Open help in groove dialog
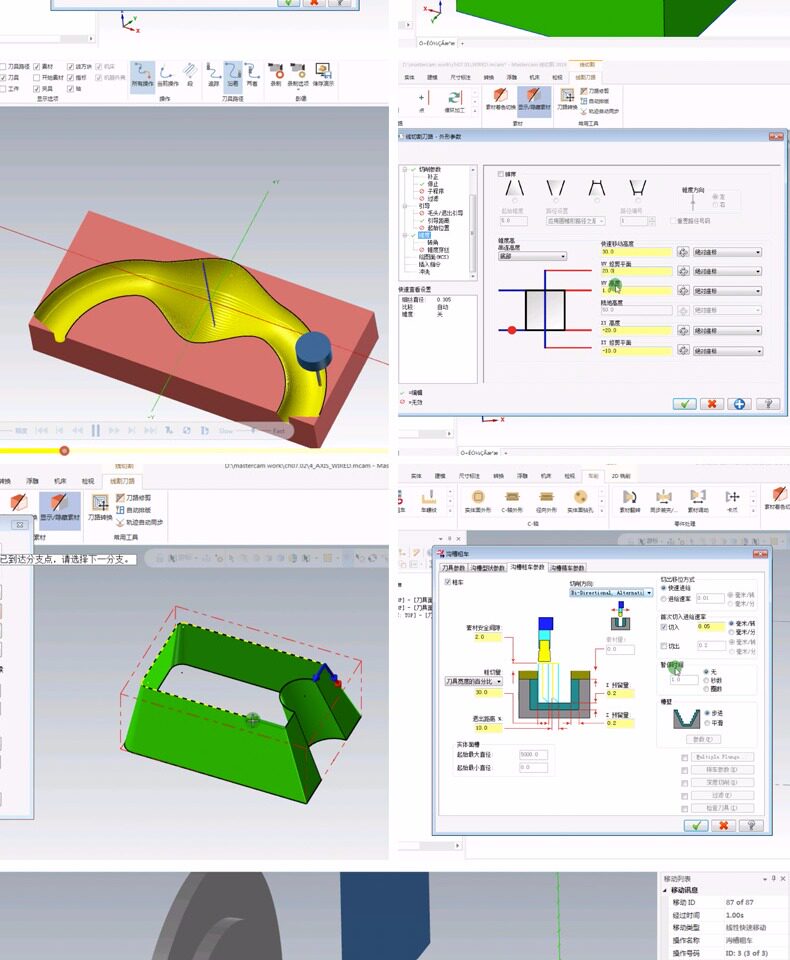 tap(751, 825)
